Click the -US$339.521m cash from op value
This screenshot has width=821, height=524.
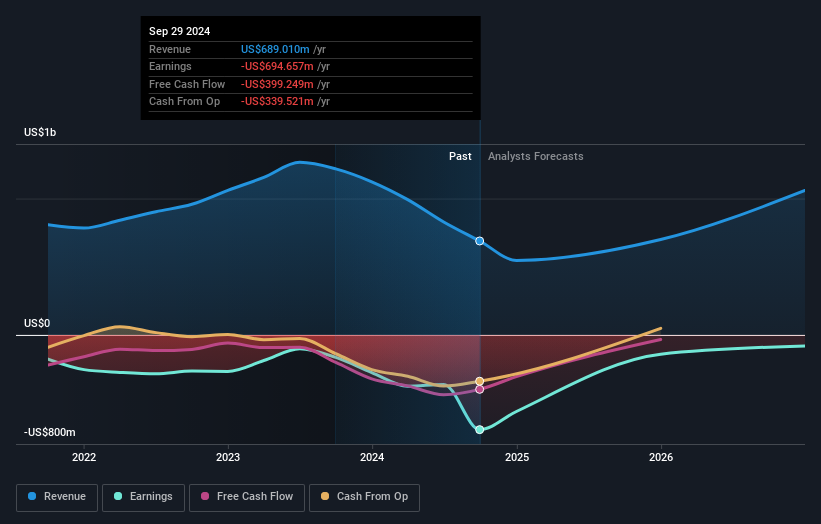click(x=278, y=102)
